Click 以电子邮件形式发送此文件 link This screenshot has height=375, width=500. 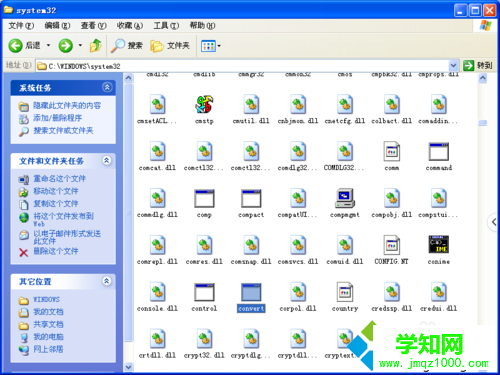click(67, 237)
